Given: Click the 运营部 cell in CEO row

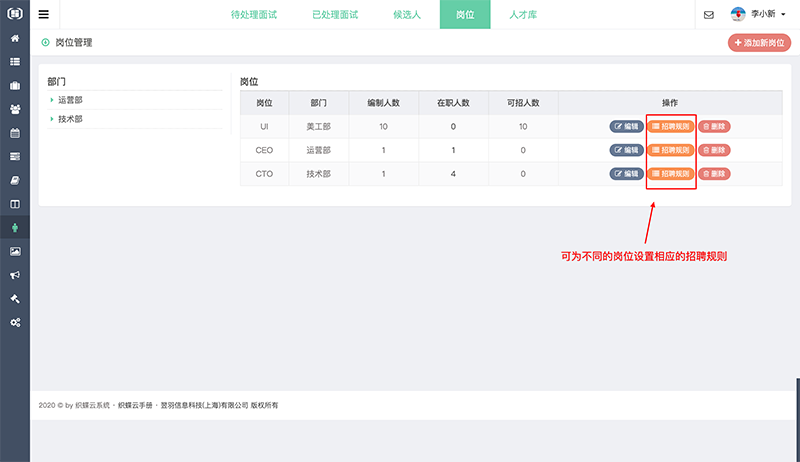Looking at the screenshot, I should tap(318, 150).
